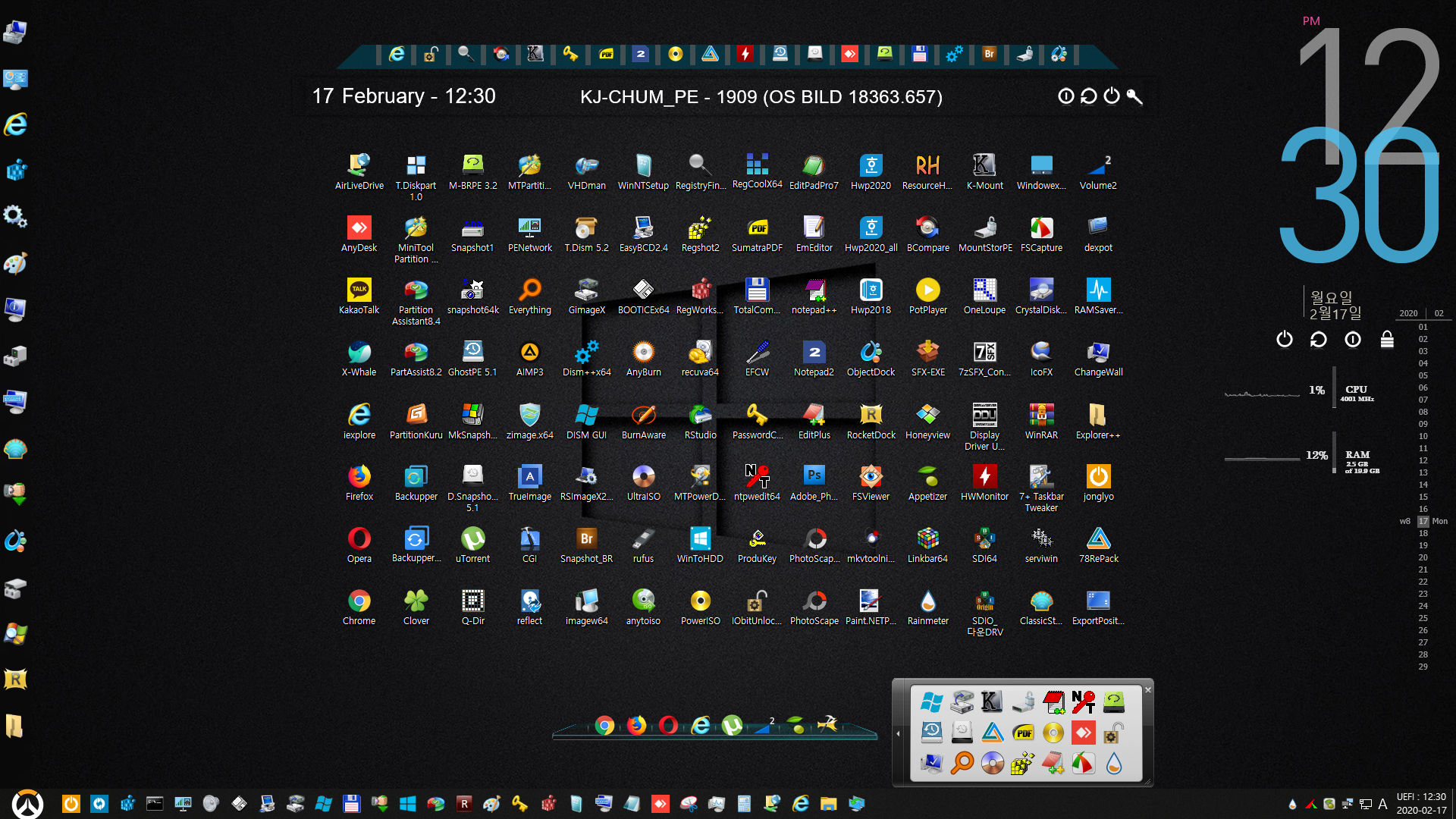Open the Everything search icon
Screen dimensions: 1456x819
tap(529, 296)
